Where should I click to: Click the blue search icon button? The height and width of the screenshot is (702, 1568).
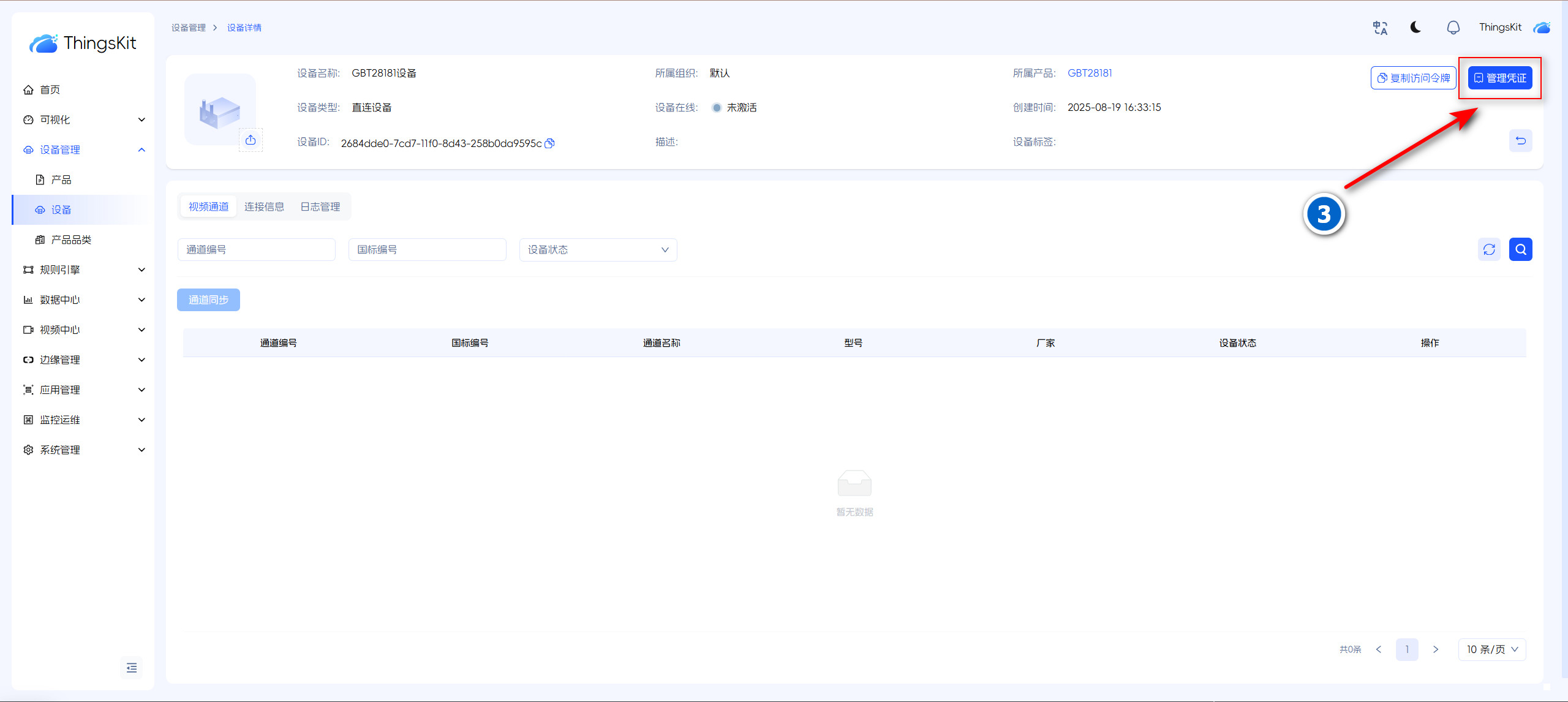[x=1520, y=249]
